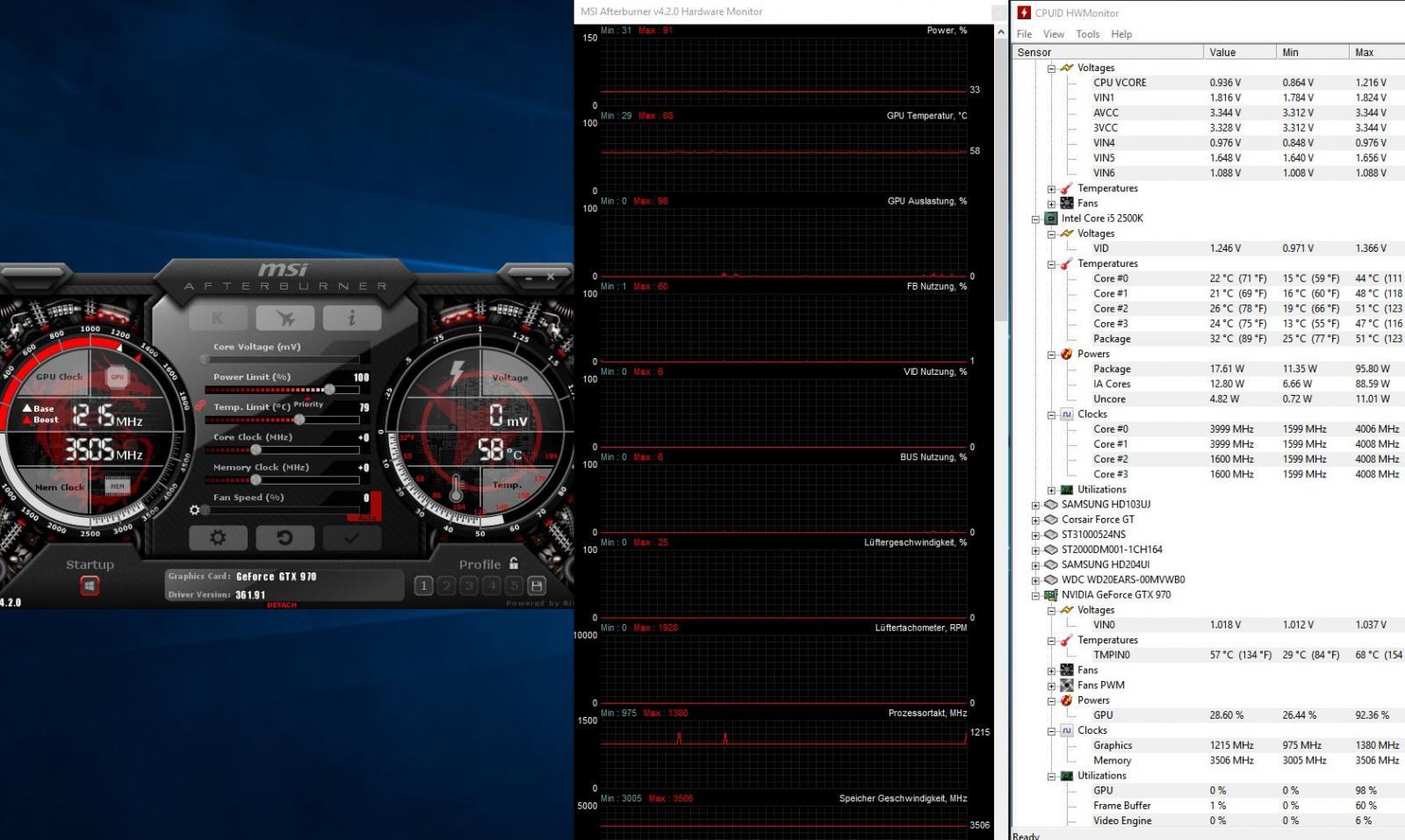Select profile slot 4 in Afterburner
This screenshot has width=1405, height=840.
[x=492, y=585]
